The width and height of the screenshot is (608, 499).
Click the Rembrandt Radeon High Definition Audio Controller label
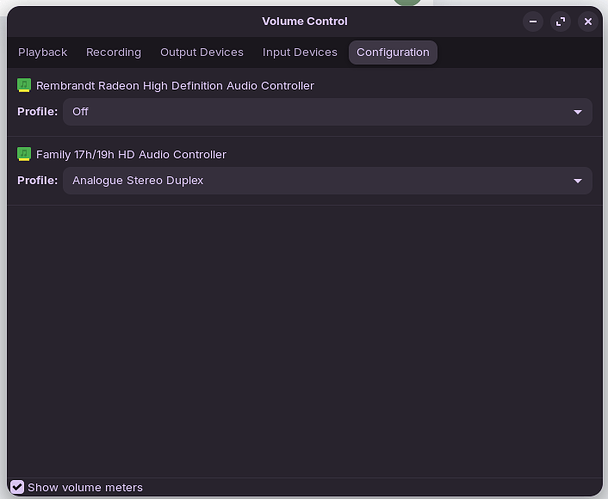point(175,86)
